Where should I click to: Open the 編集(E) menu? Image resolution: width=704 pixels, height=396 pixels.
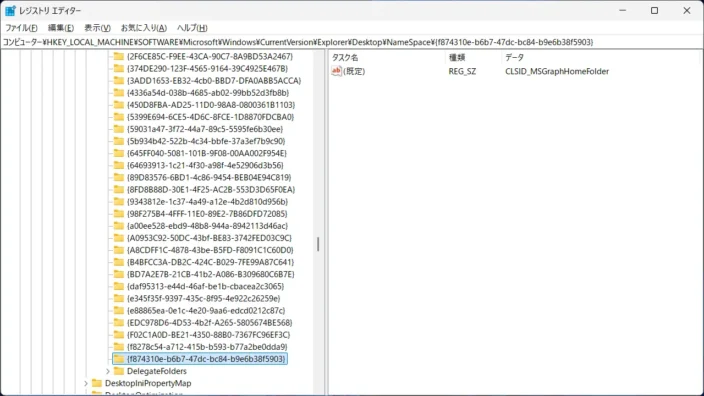tap(61, 28)
